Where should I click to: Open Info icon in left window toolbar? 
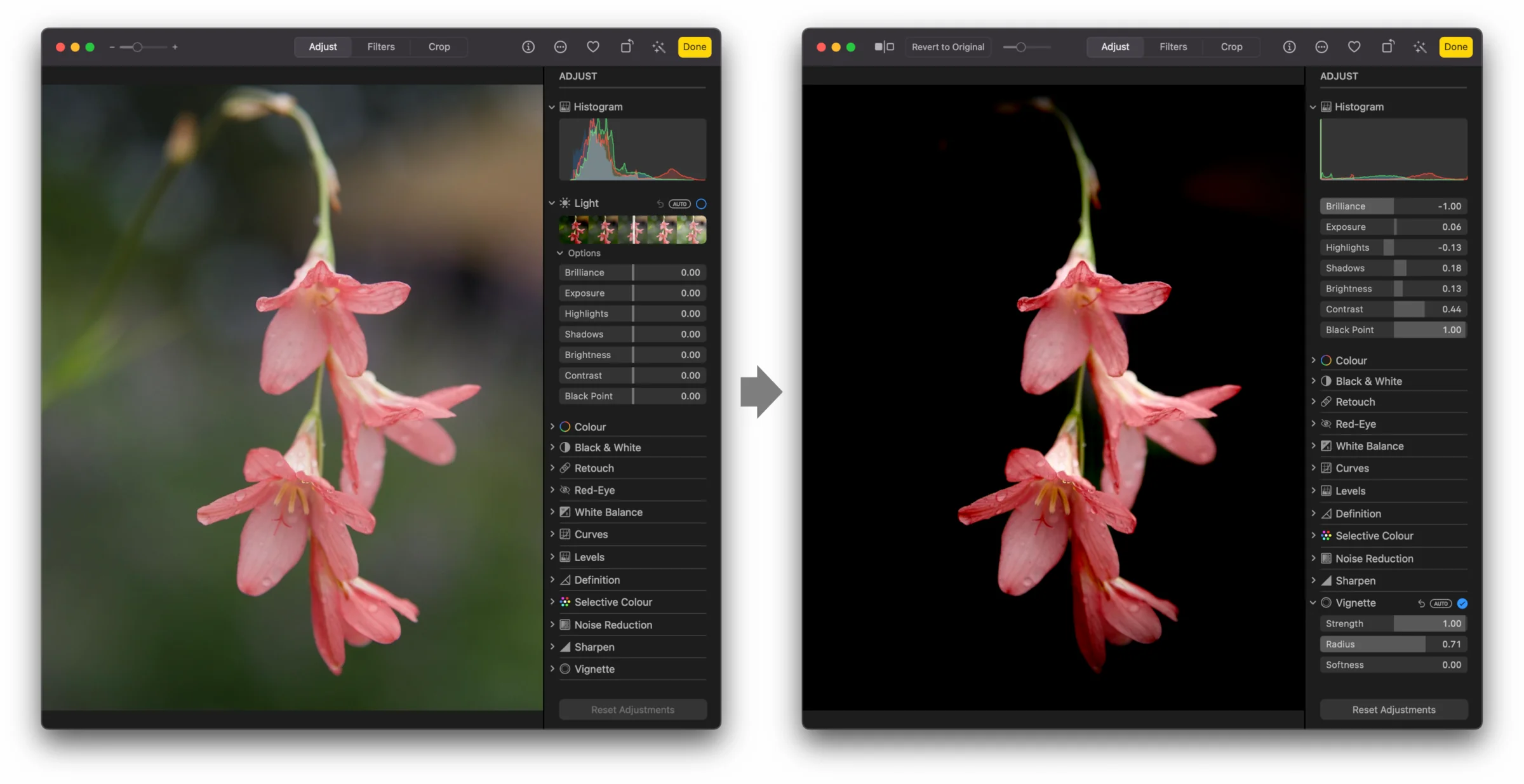coord(528,47)
